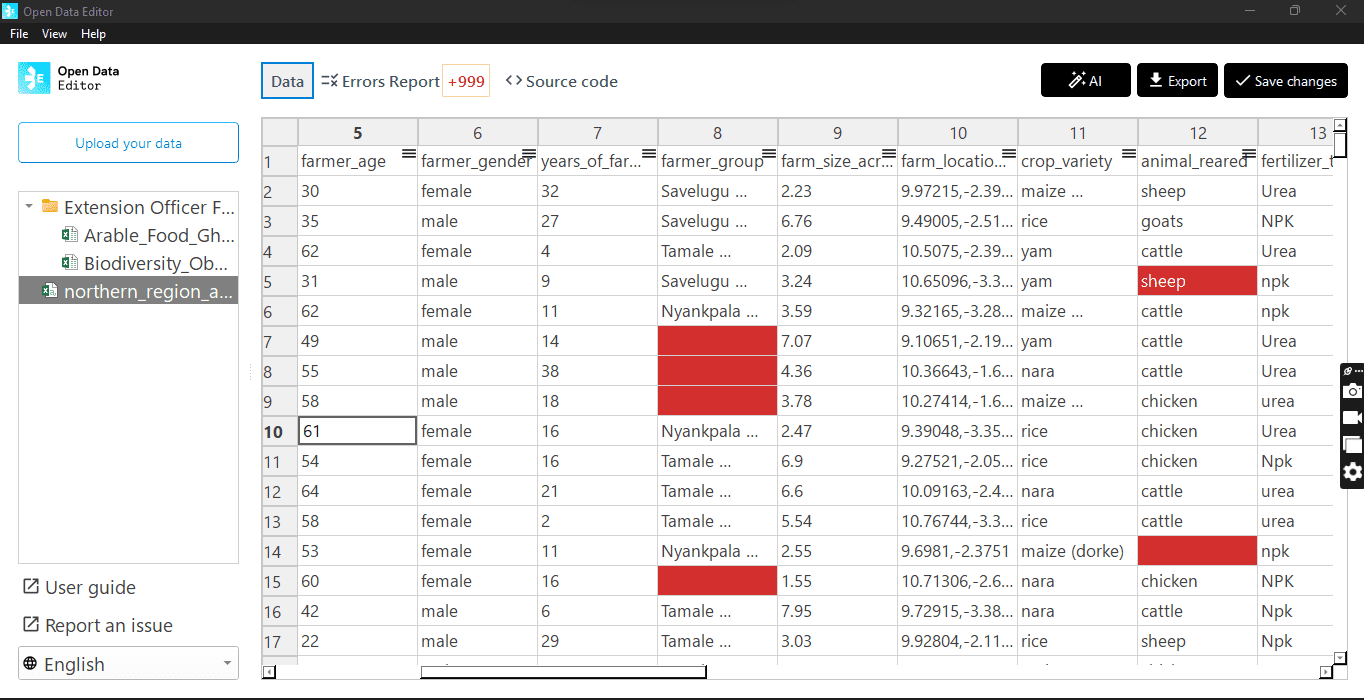The height and width of the screenshot is (700, 1364).
Task: Click the camera screenshot icon in the floating toolbar
Action: coord(1352,391)
